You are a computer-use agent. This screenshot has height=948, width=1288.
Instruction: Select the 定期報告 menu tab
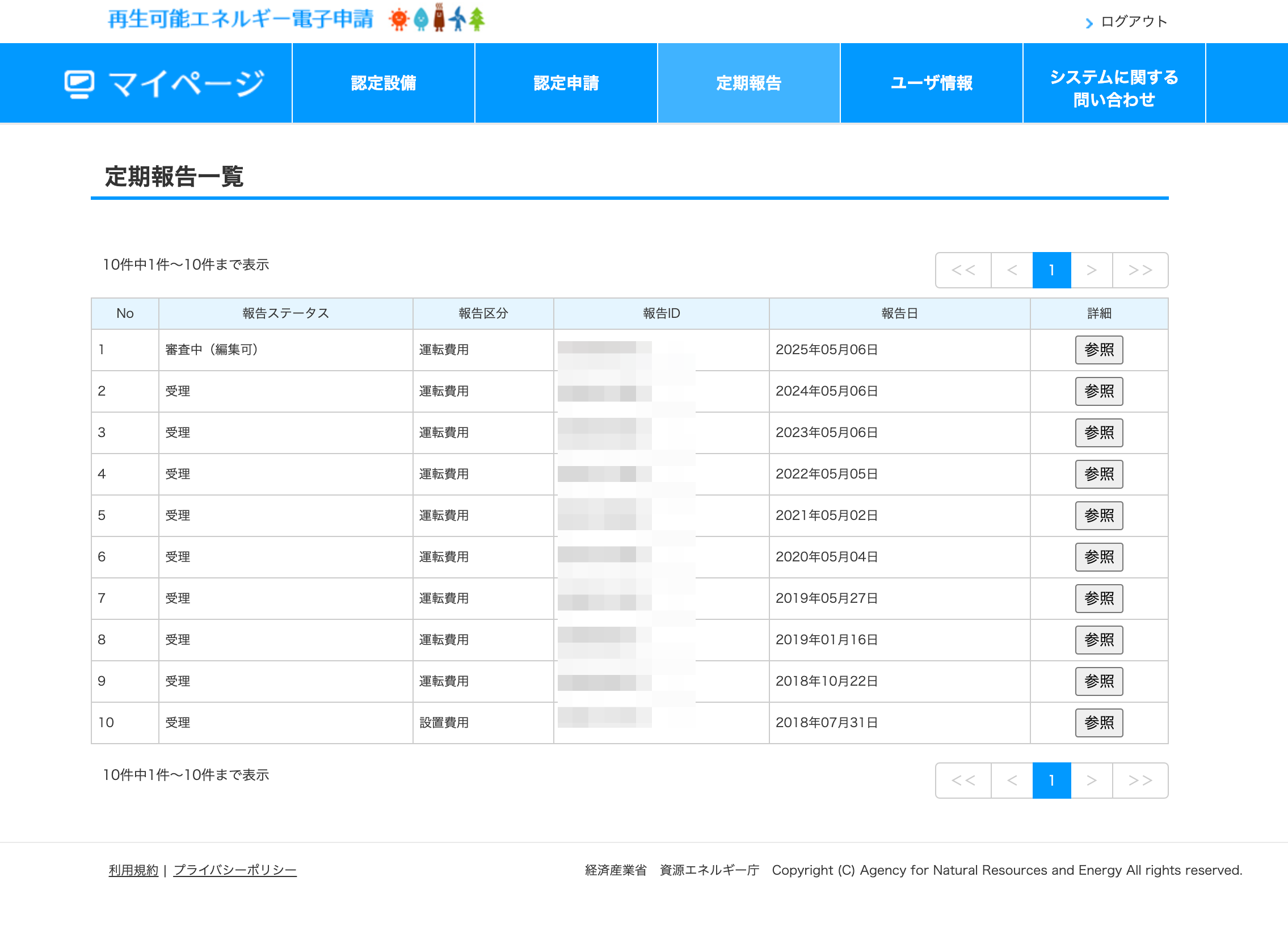[x=749, y=83]
